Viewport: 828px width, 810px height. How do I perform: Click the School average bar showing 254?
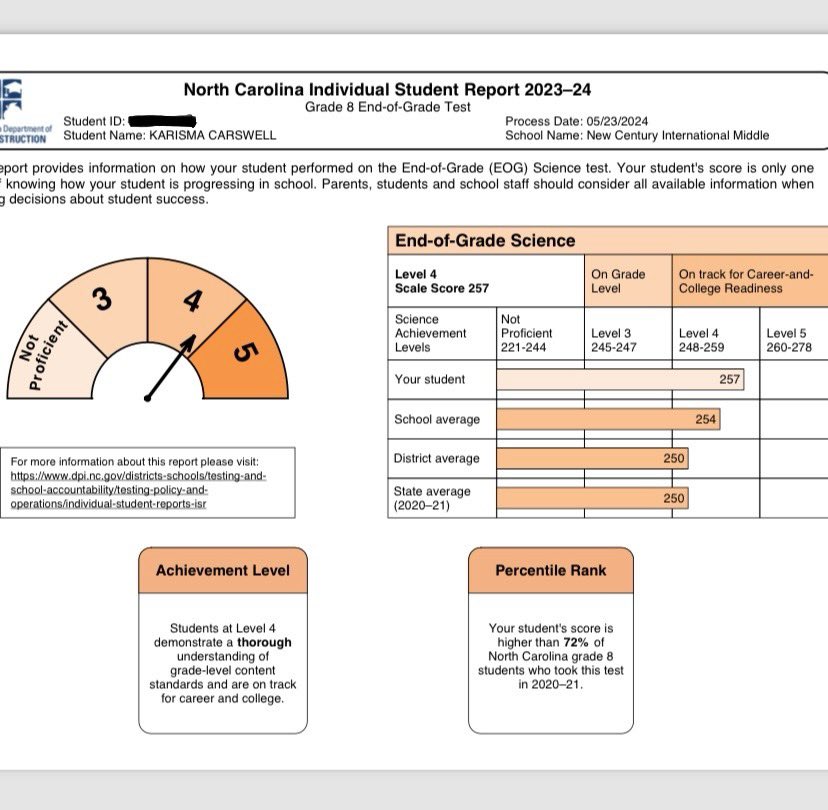pyautogui.click(x=608, y=419)
